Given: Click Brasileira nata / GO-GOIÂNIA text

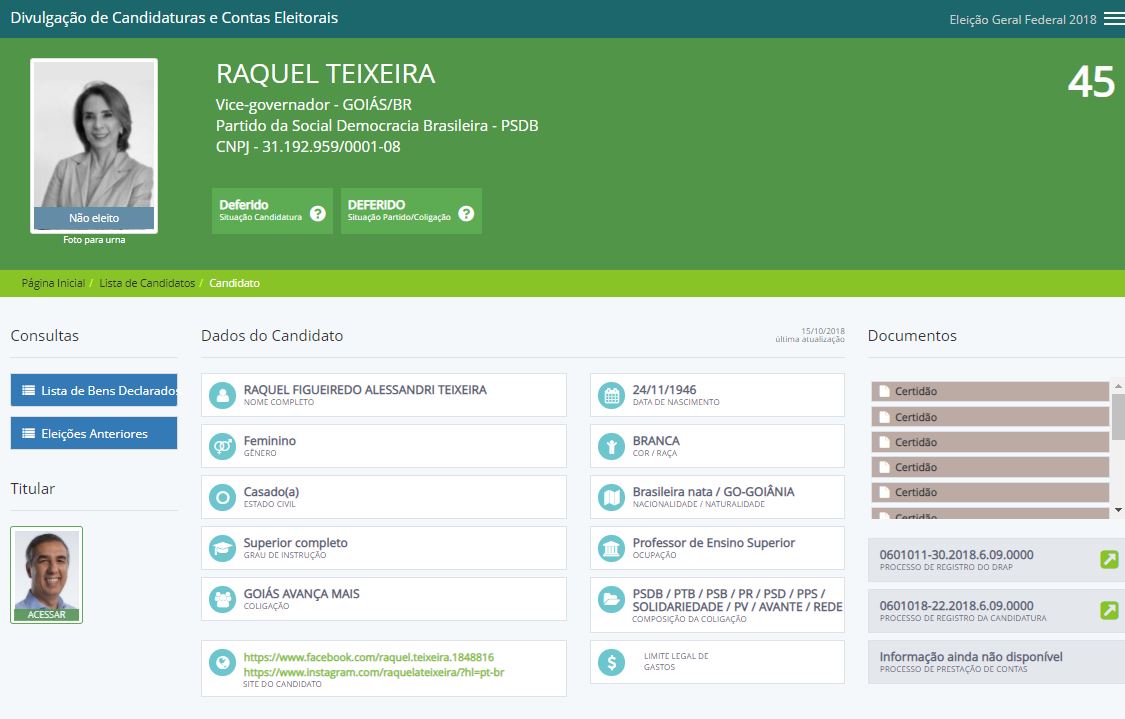Looking at the screenshot, I should click(x=713, y=492).
